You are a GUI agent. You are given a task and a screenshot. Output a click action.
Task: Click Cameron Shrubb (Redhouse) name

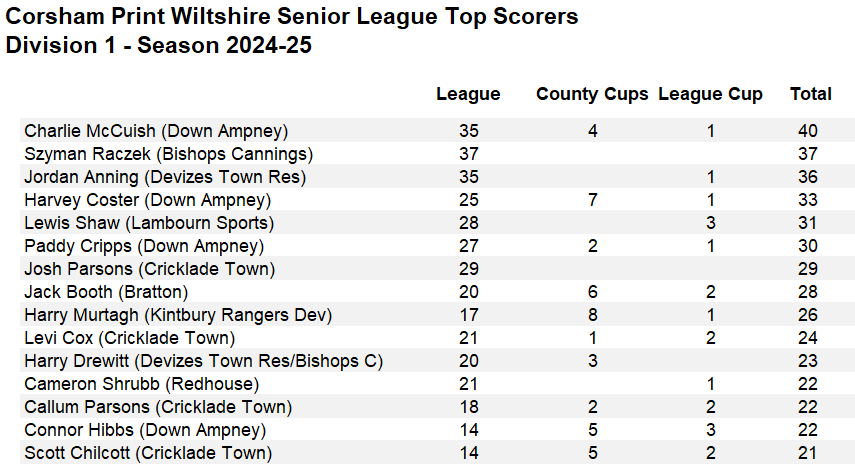tap(141, 384)
